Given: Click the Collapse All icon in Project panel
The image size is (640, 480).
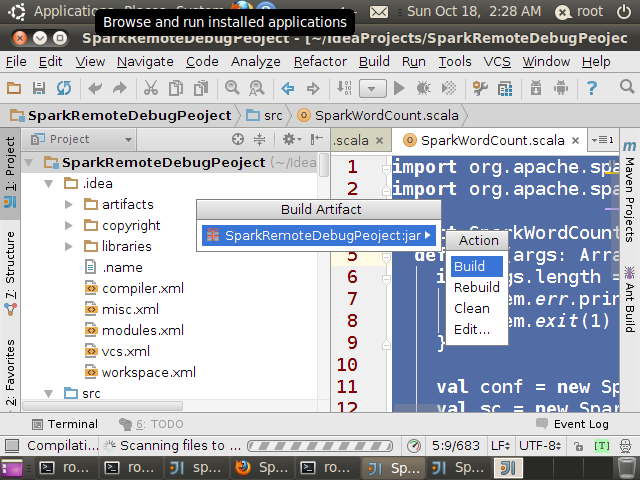Looking at the screenshot, I should (260, 140).
